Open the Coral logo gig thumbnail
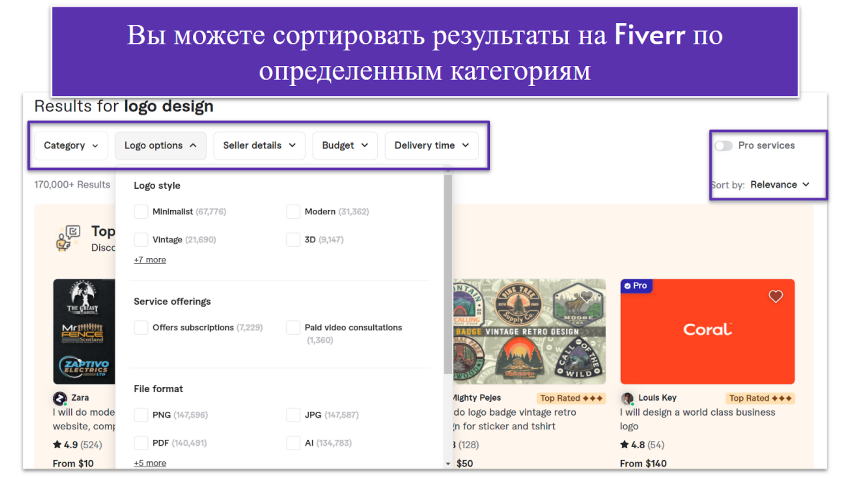This screenshot has height=478, width=850. pyautogui.click(x=707, y=331)
